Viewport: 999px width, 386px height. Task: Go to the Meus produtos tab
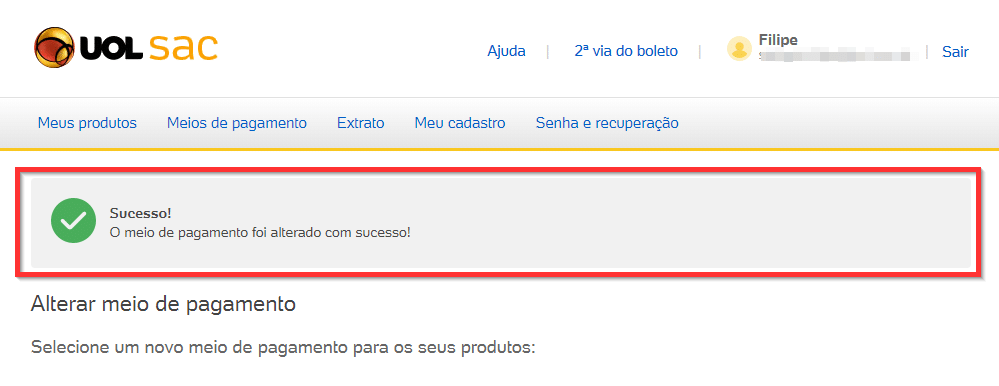click(x=87, y=123)
